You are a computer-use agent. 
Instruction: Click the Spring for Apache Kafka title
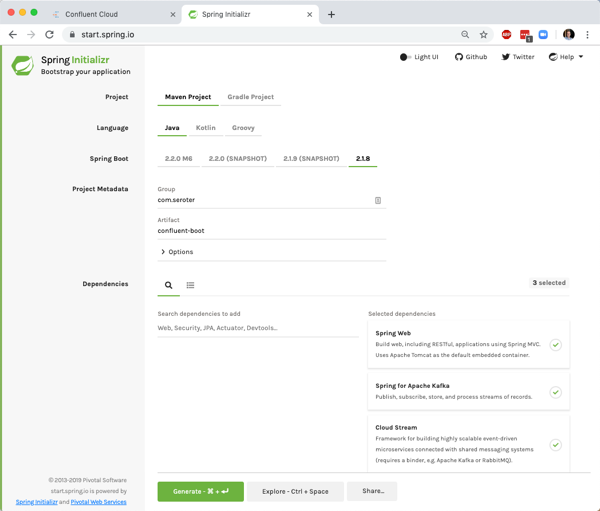tap(412, 386)
